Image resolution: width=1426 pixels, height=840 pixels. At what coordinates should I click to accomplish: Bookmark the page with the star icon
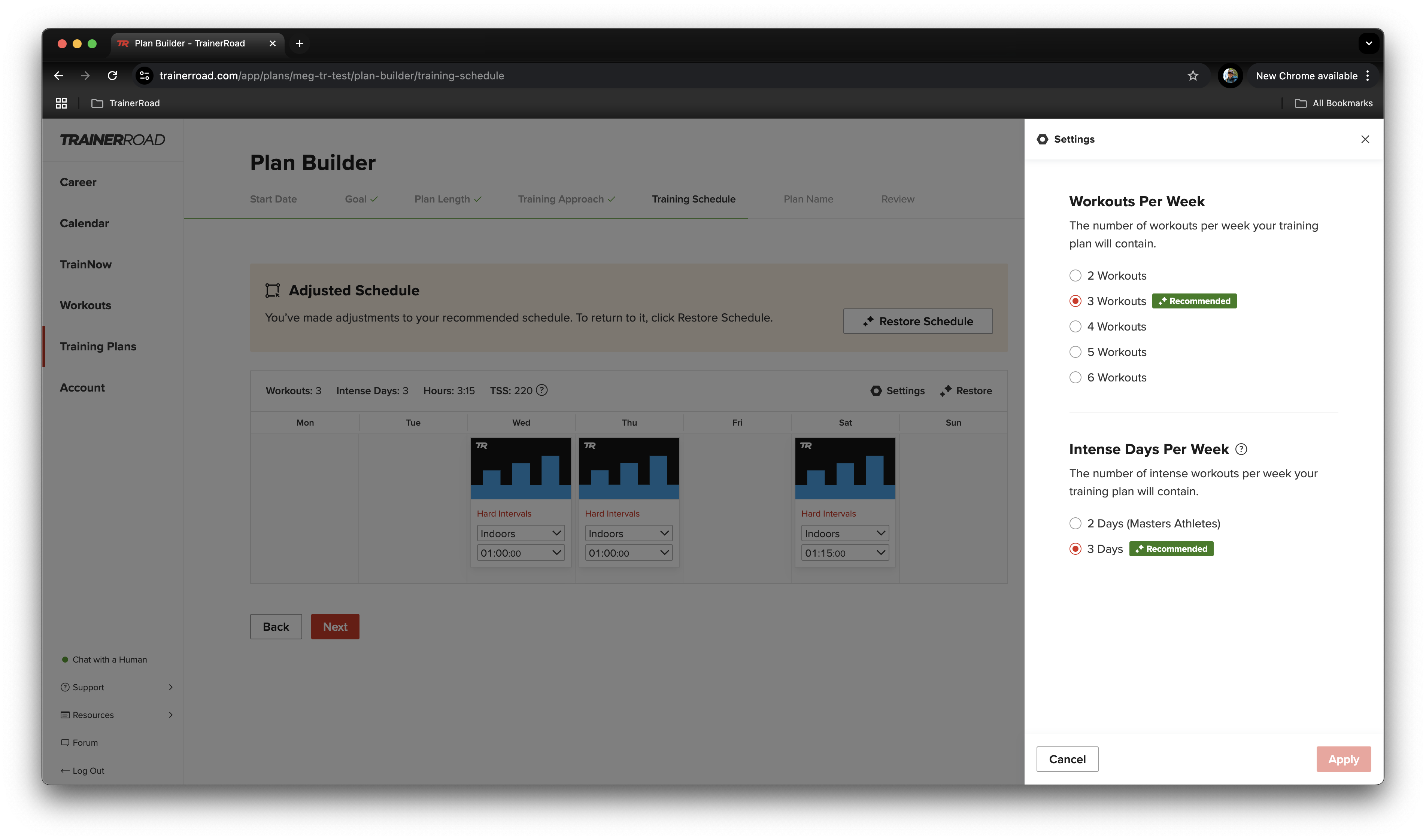point(1193,76)
